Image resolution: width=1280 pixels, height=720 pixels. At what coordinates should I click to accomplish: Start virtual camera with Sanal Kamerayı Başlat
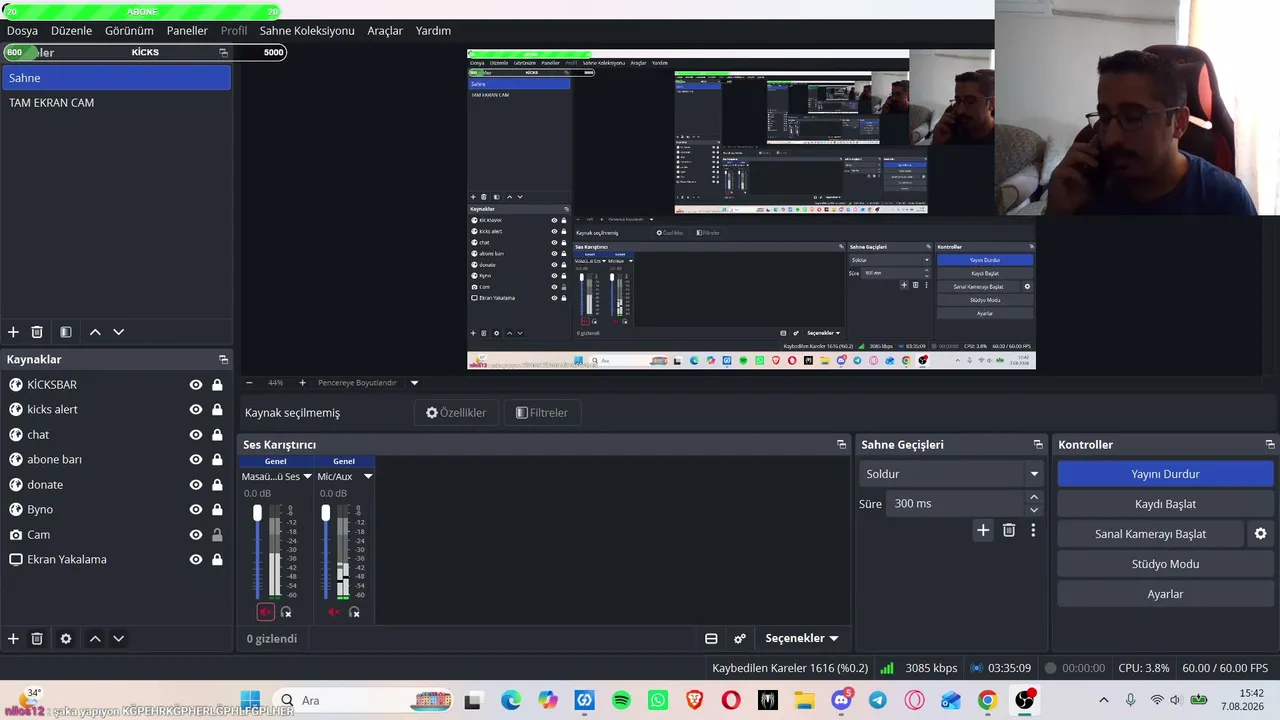point(1150,534)
